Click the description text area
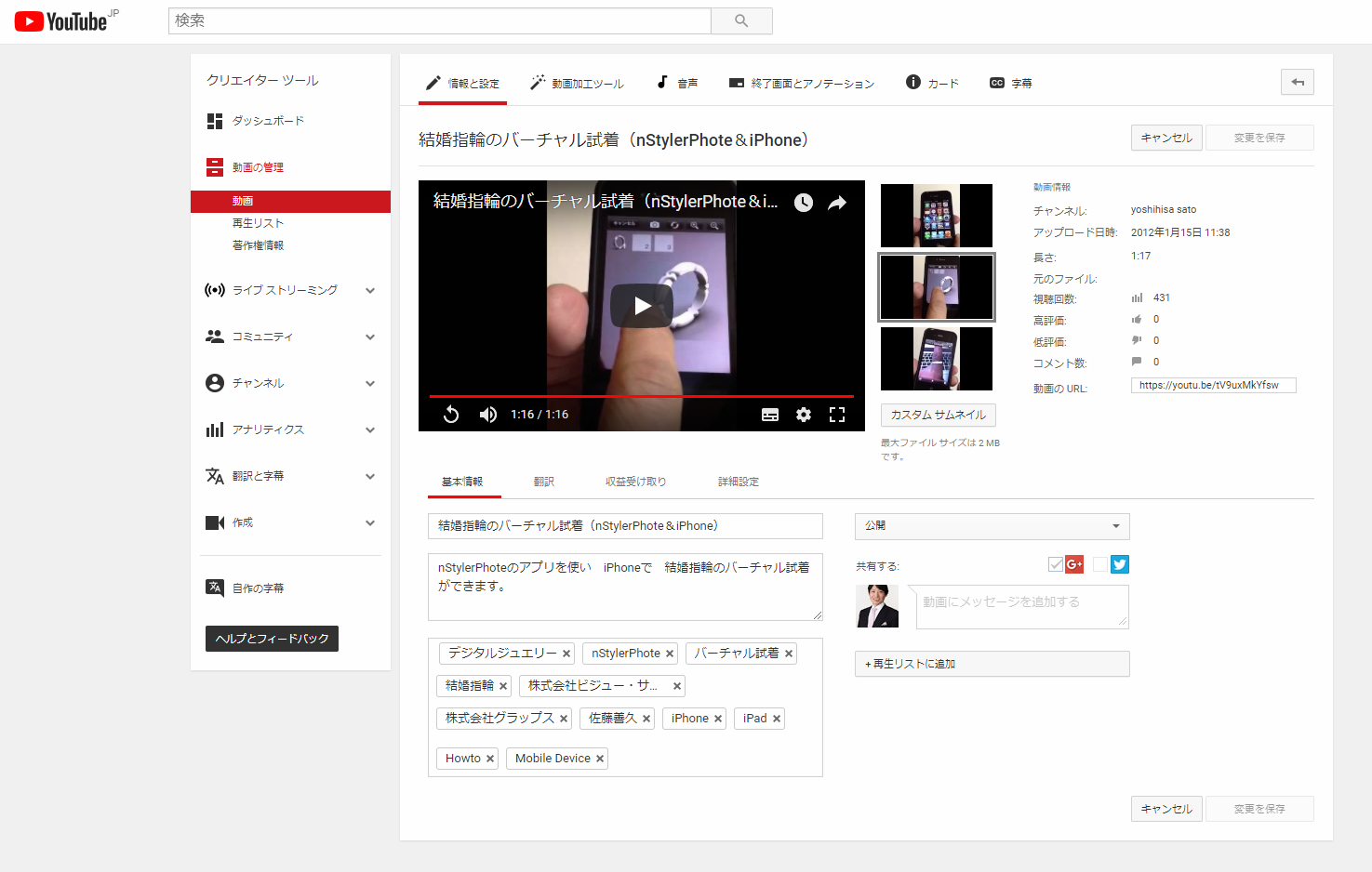This screenshot has width=1372, height=872. 625,587
